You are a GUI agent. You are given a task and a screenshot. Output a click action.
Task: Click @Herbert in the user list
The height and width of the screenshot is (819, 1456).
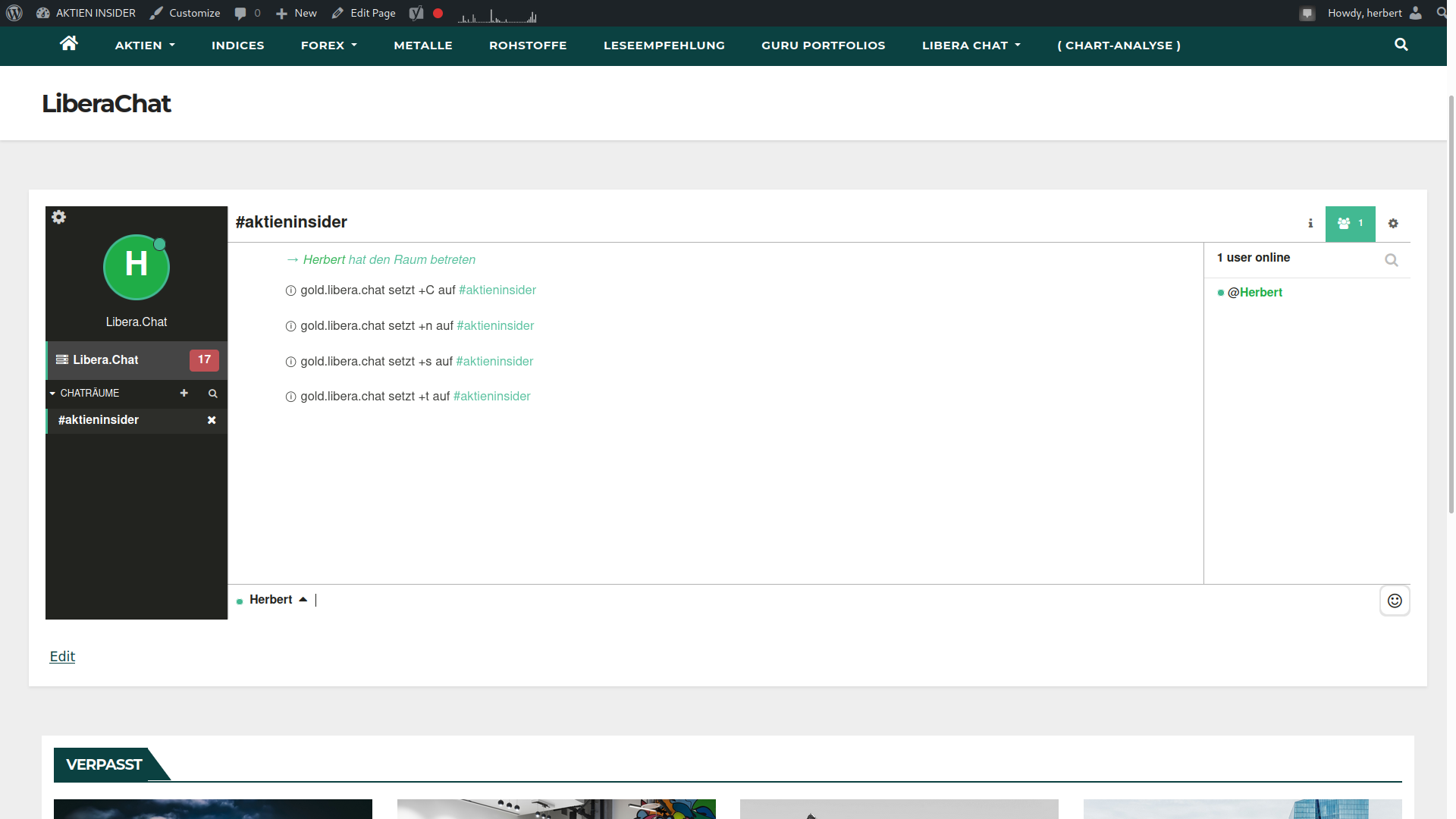pyautogui.click(x=1254, y=293)
